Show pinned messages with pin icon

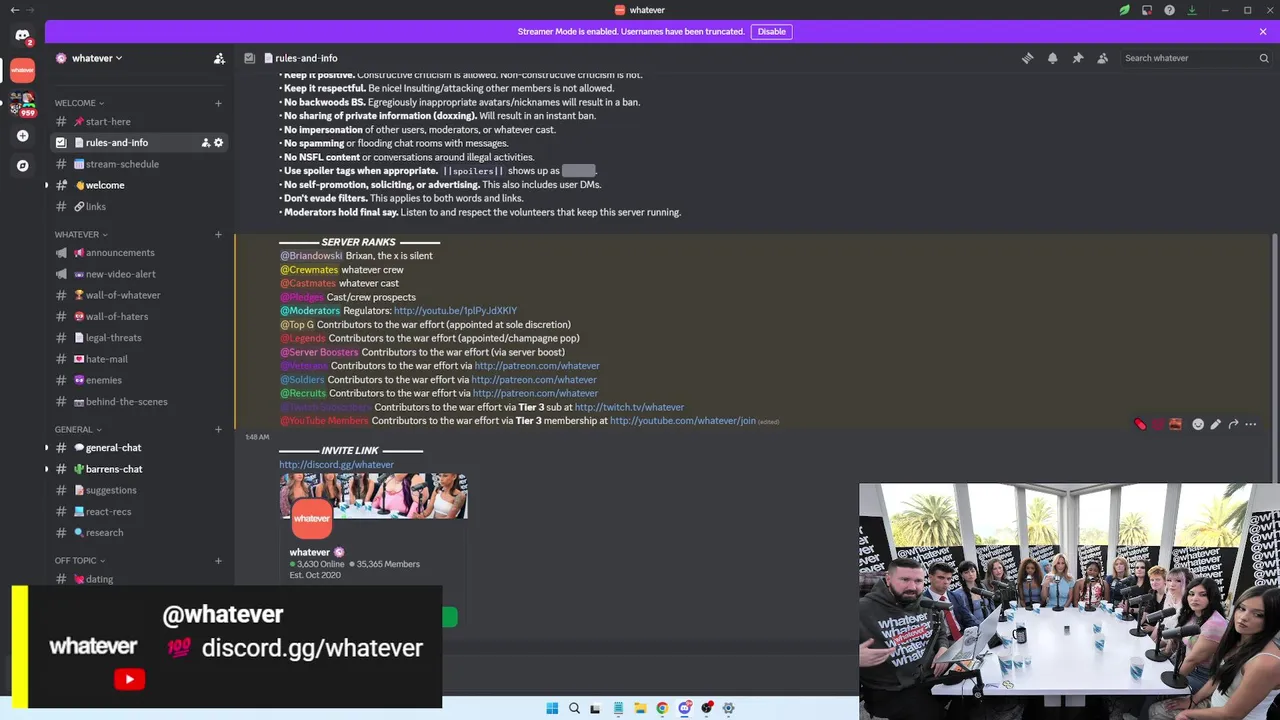coord(1077,58)
